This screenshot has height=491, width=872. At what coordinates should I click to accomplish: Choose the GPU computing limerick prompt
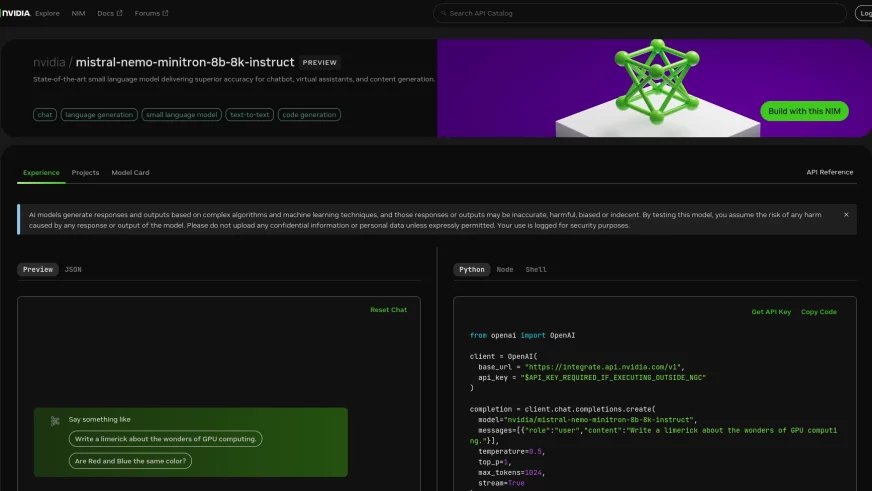click(165, 439)
